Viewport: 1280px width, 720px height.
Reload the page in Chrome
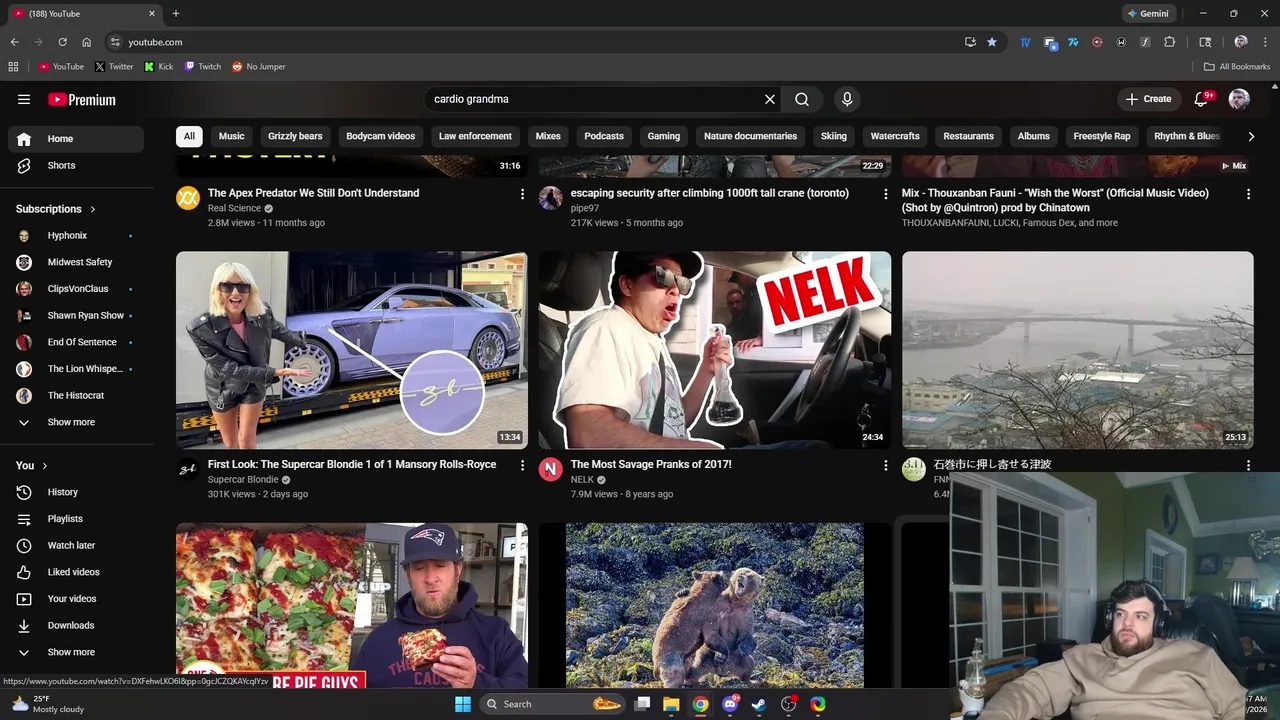coord(62,42)
